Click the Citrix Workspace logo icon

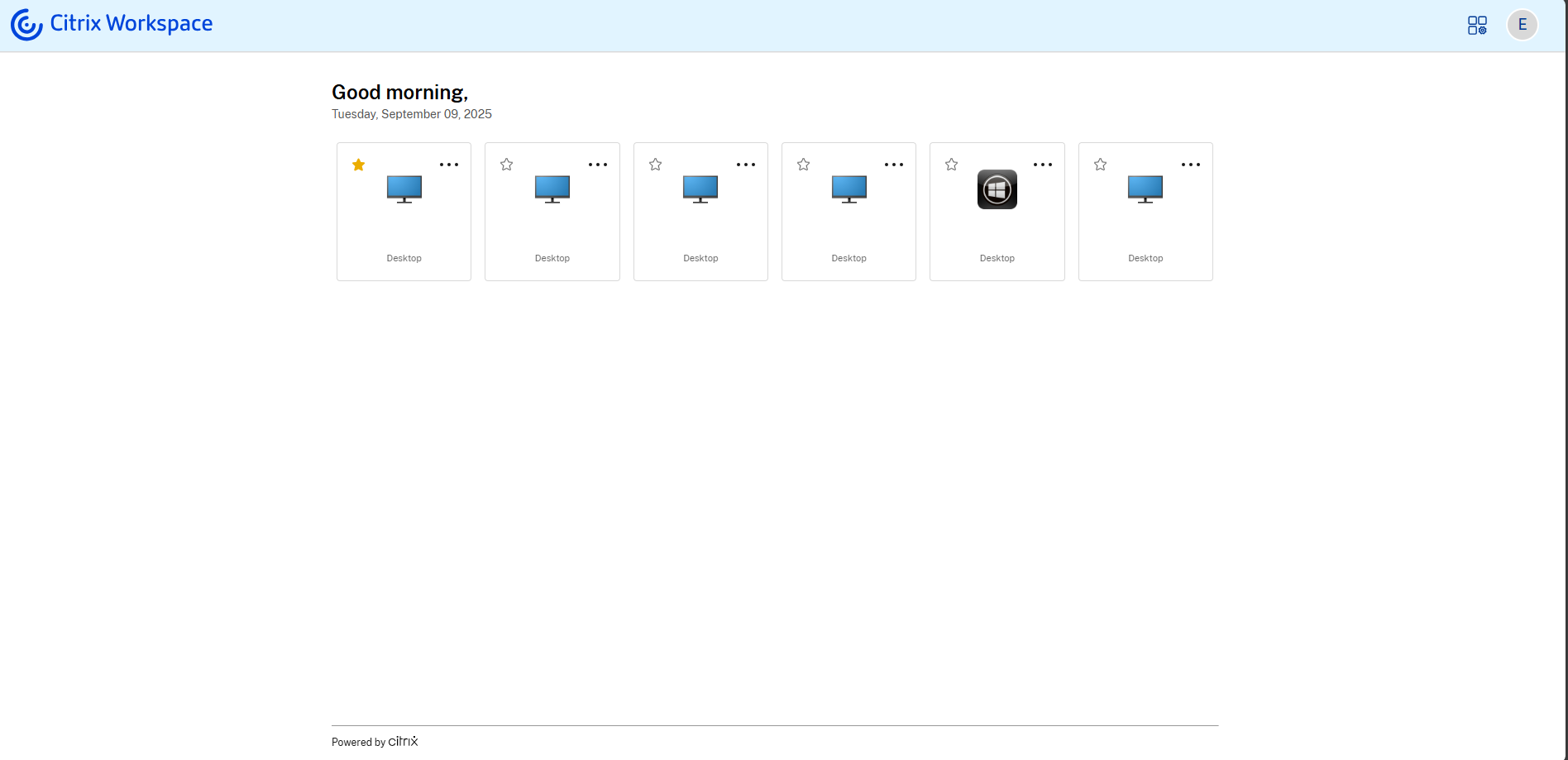pyautogui.click(x=26, y=25)
